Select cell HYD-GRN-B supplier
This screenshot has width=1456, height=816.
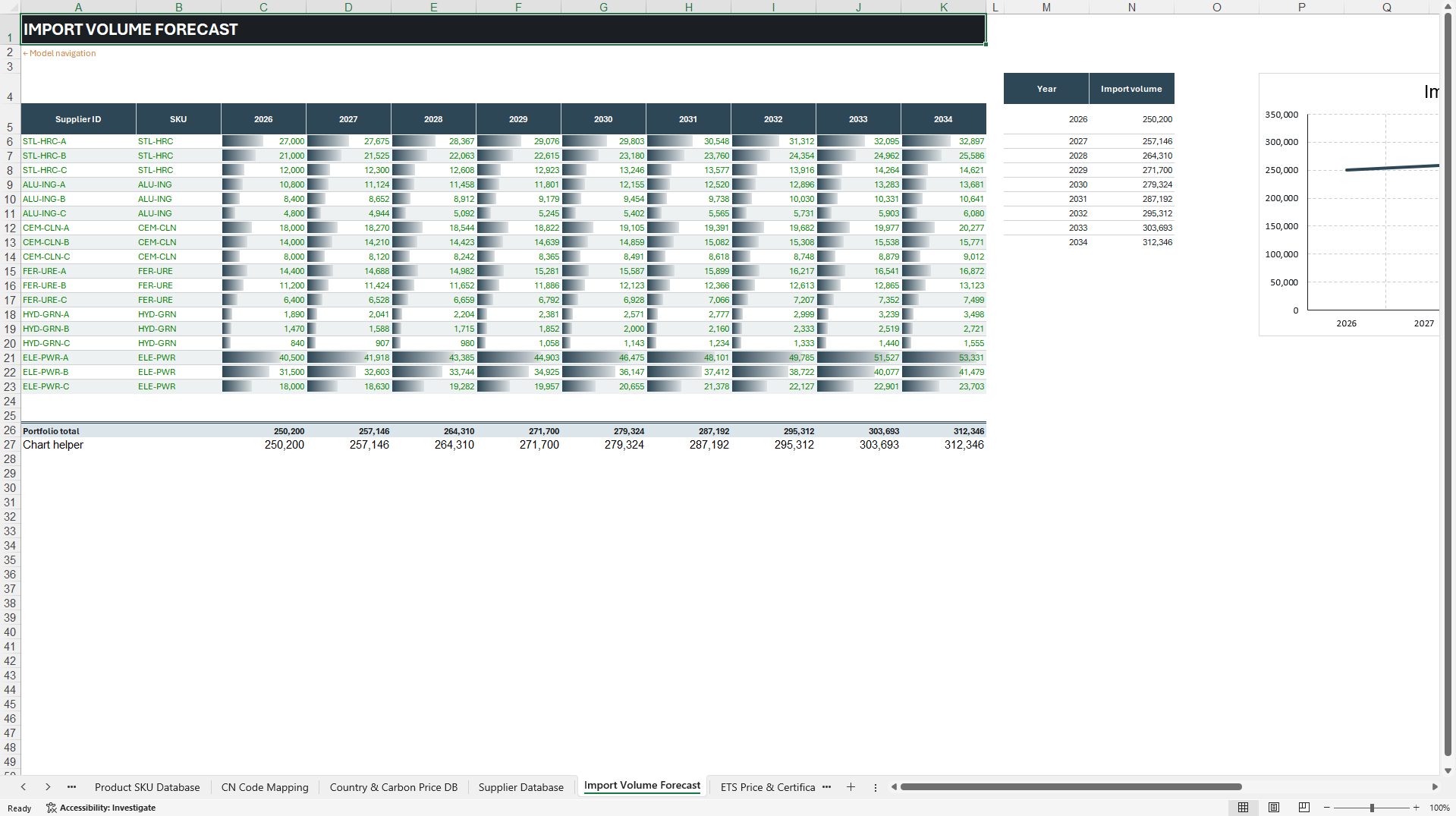pos(78,329)
